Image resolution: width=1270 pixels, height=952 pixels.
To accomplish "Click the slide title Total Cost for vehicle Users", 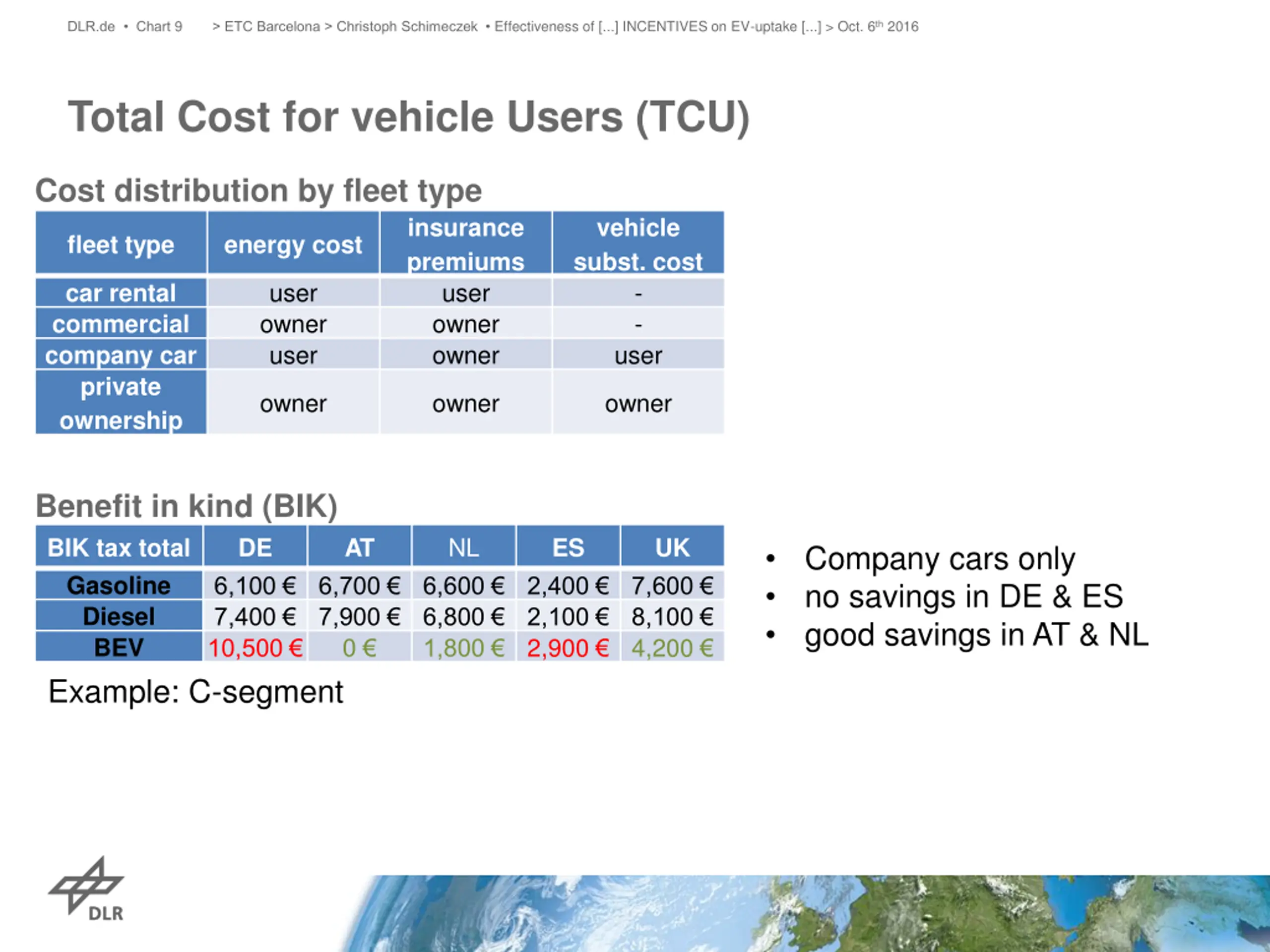I will [408, 117].
